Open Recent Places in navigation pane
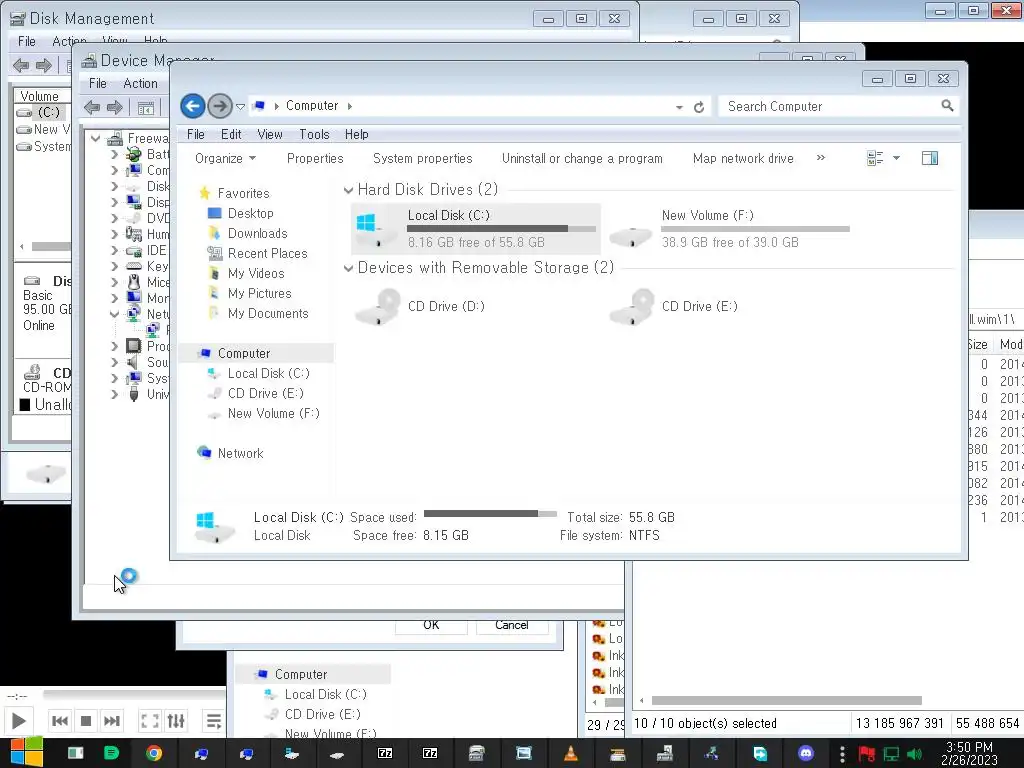1024x768 pixels. pyautogui.click(x=267, y=253)
